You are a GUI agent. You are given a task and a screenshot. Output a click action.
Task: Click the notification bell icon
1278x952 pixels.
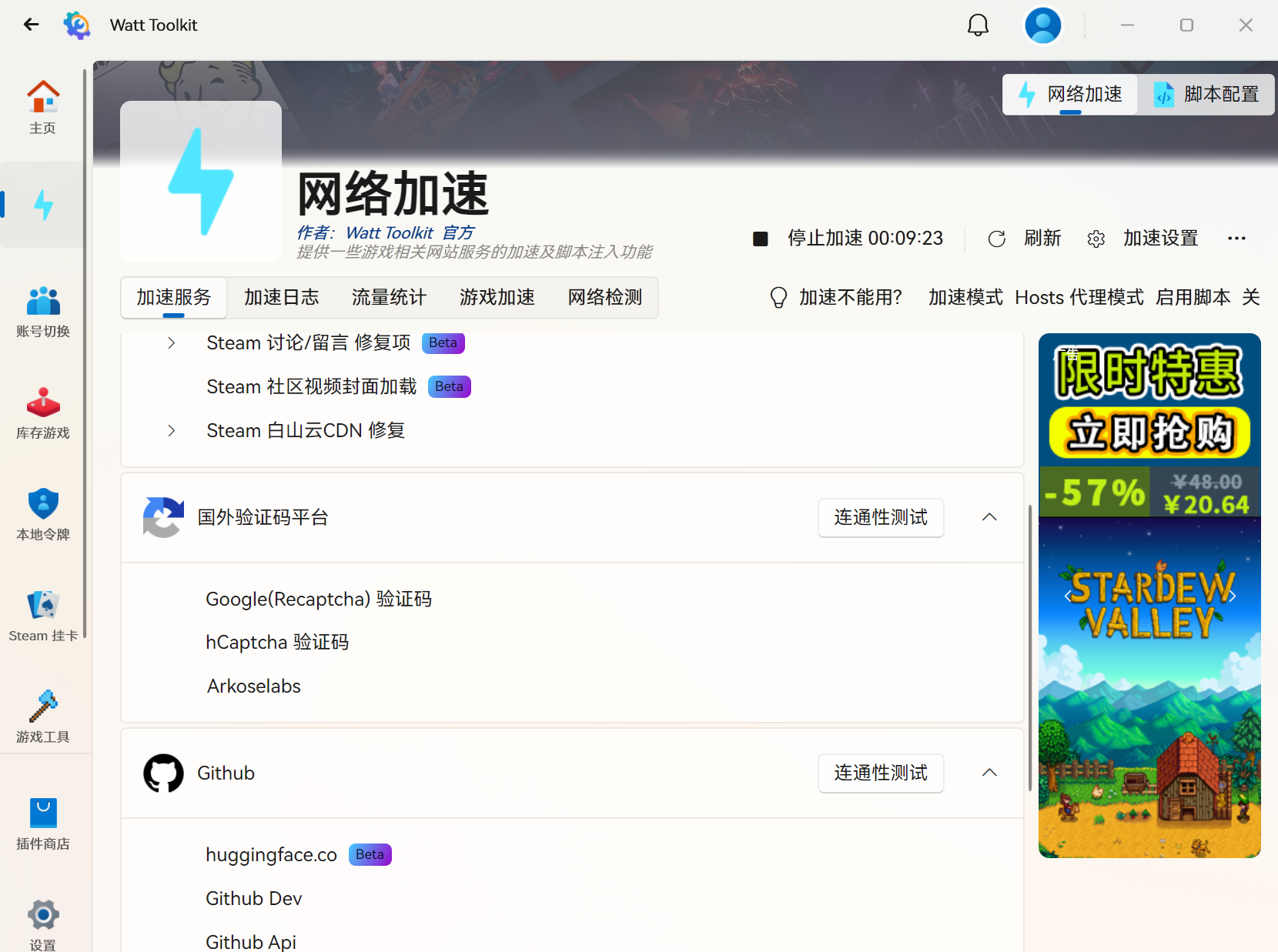977,24
